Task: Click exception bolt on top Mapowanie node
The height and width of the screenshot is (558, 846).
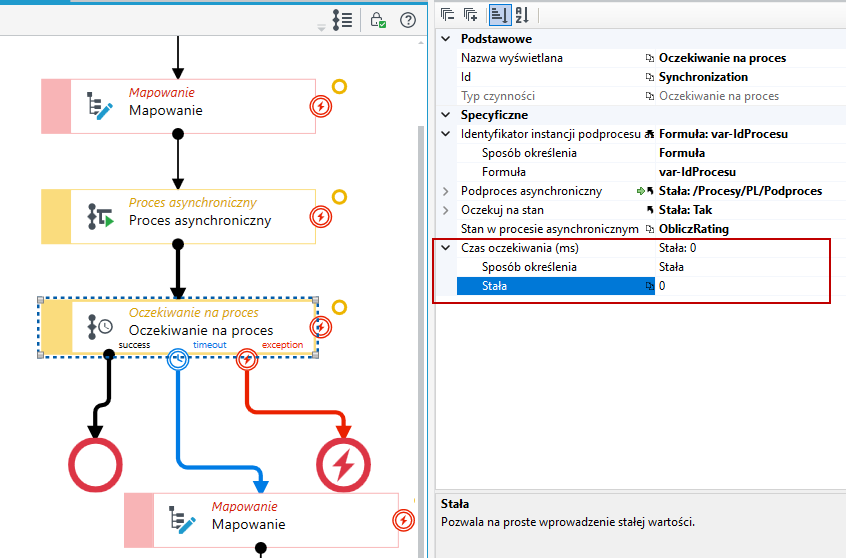Action: [x=320, y=106]
